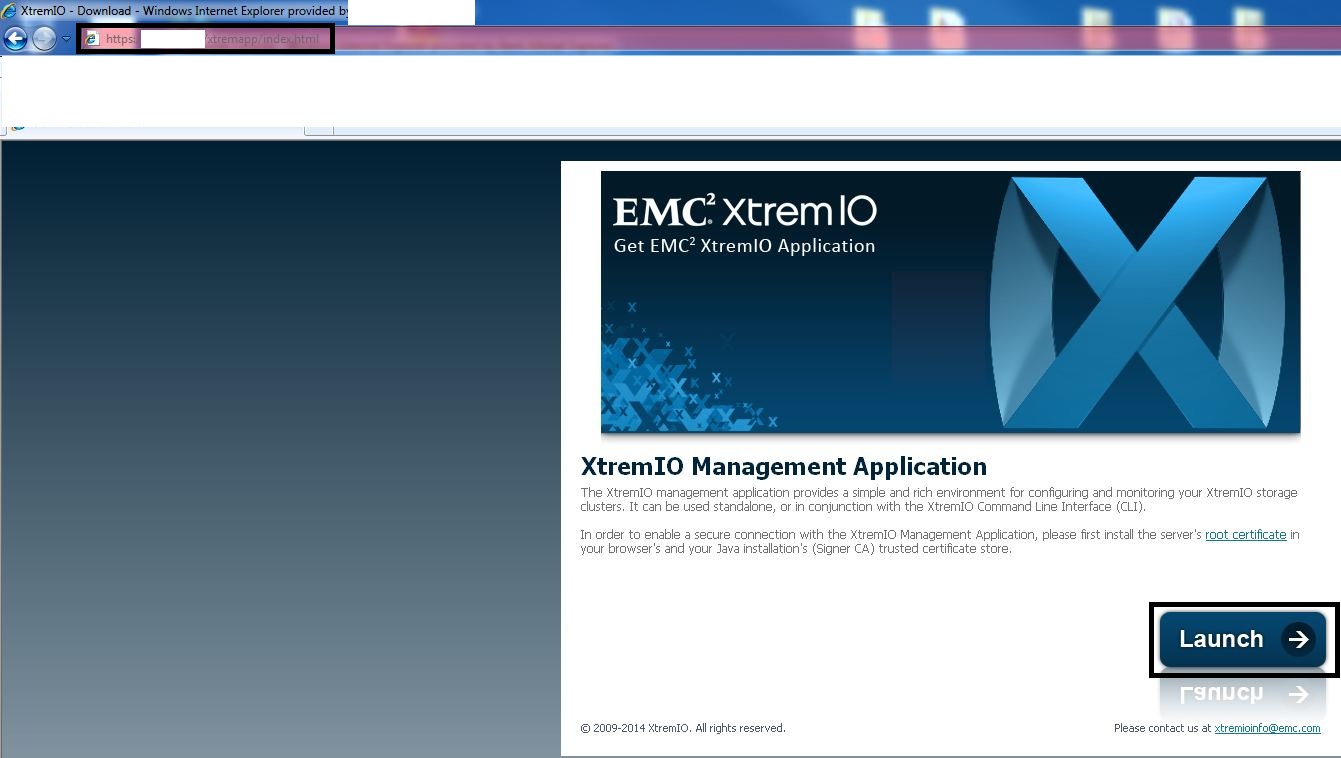Click the copyright 2009-2014 XtremIO text
This screenshot has height=758, width=1341.
coord(682,728)
